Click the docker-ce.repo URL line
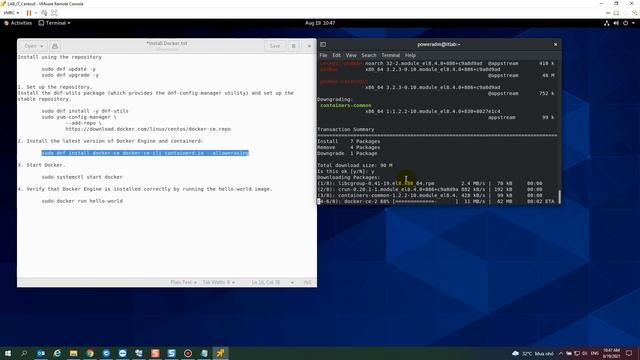The image size is (640, 360). [148, 129]
